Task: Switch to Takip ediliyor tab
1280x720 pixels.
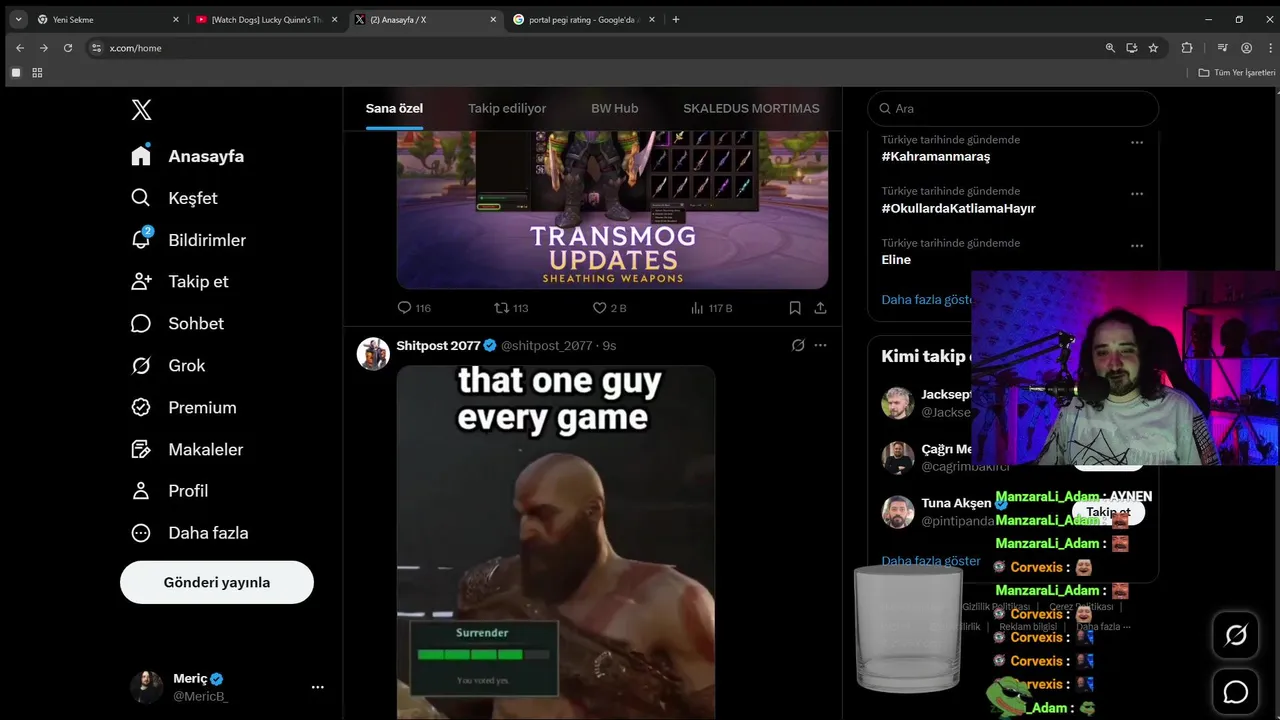Action: coord(507,108)
